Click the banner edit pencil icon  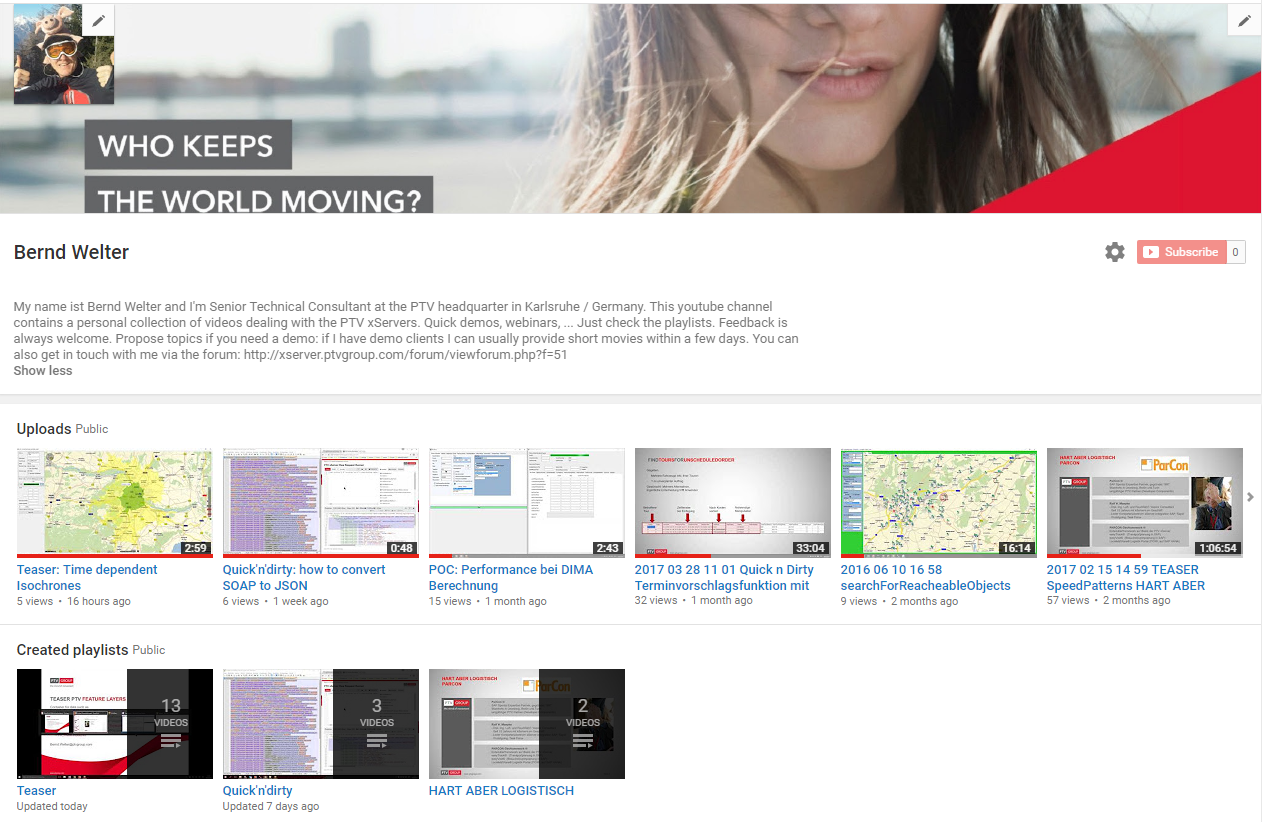pyautogui.click(x=1244, y=20)
